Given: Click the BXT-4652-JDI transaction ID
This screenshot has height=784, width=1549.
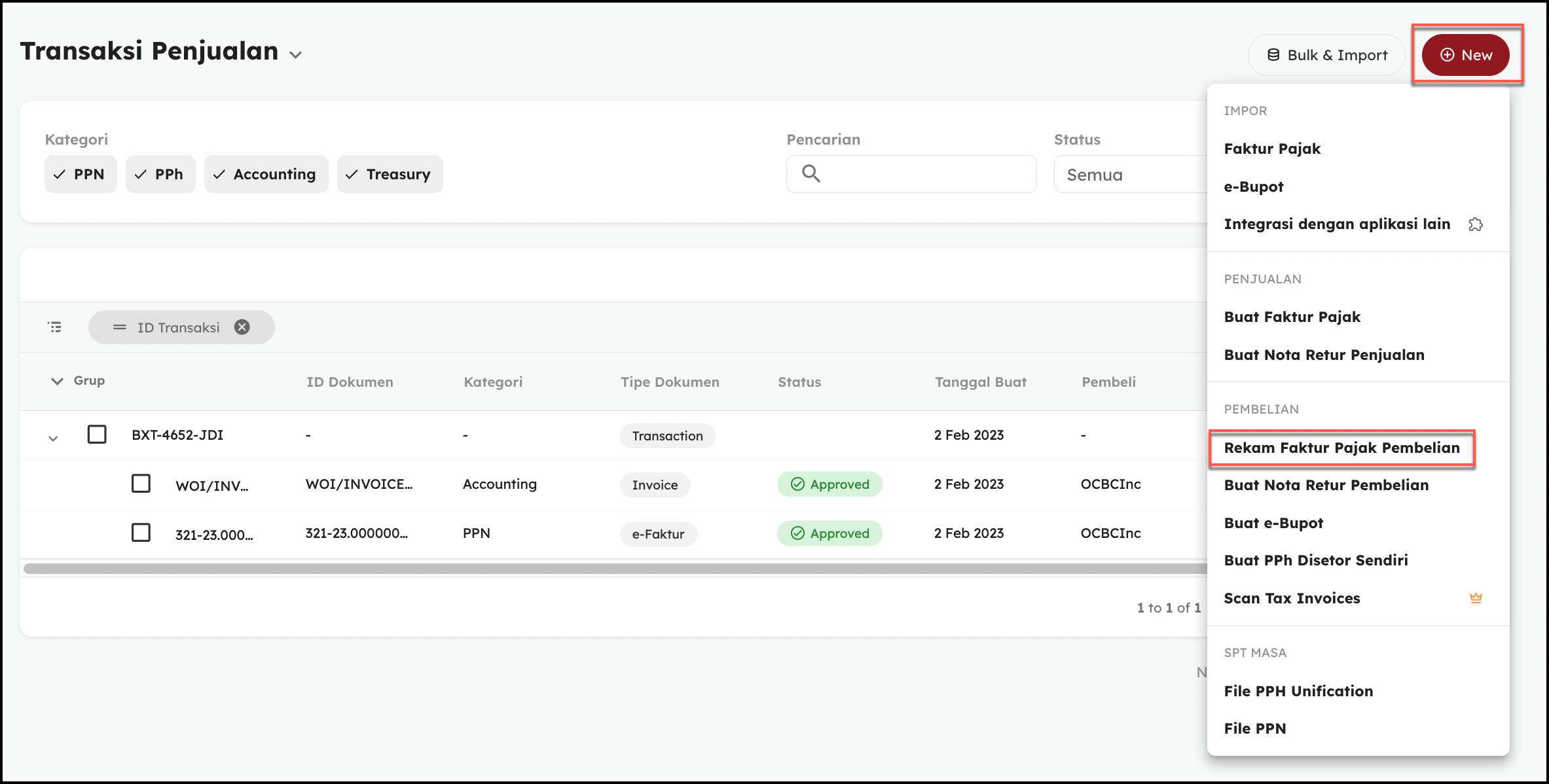Looking at the screenshot, I should [177, 435].
